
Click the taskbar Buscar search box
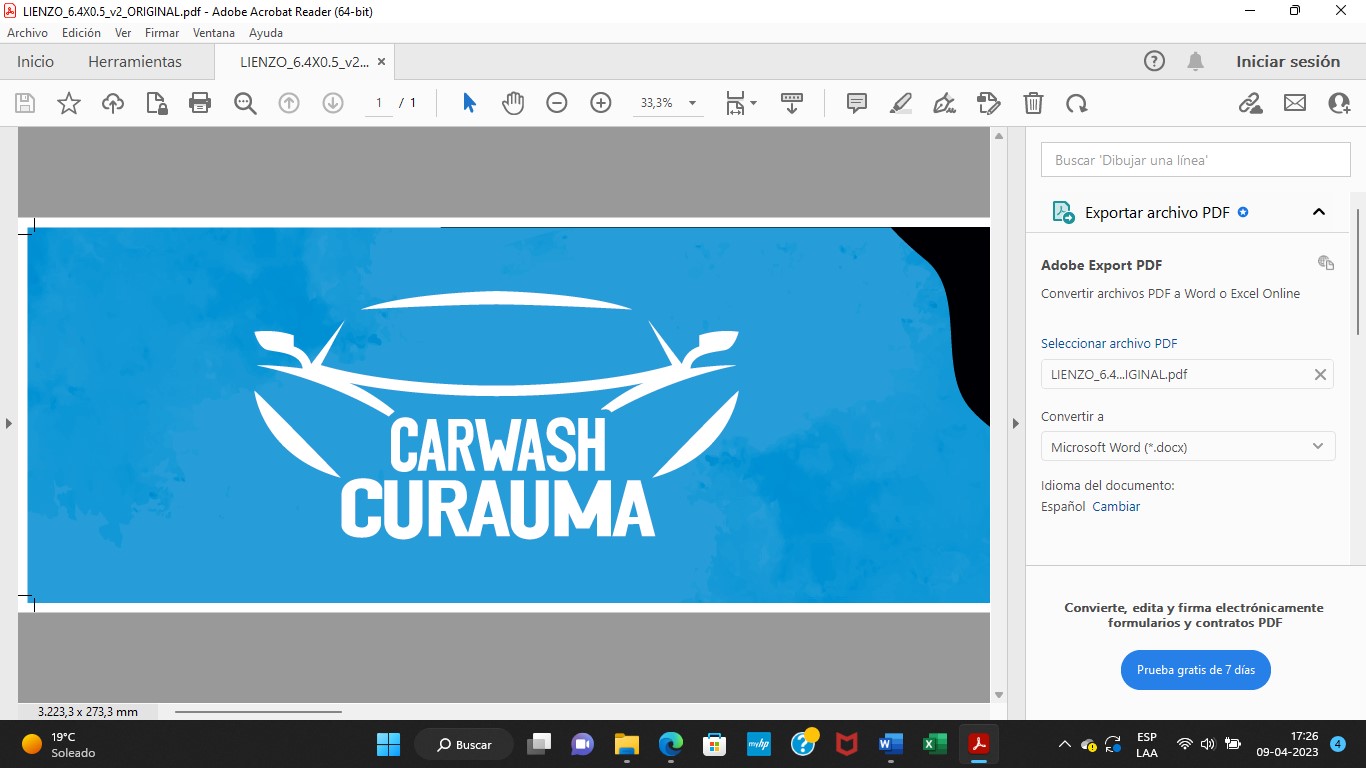coord(464,744)
